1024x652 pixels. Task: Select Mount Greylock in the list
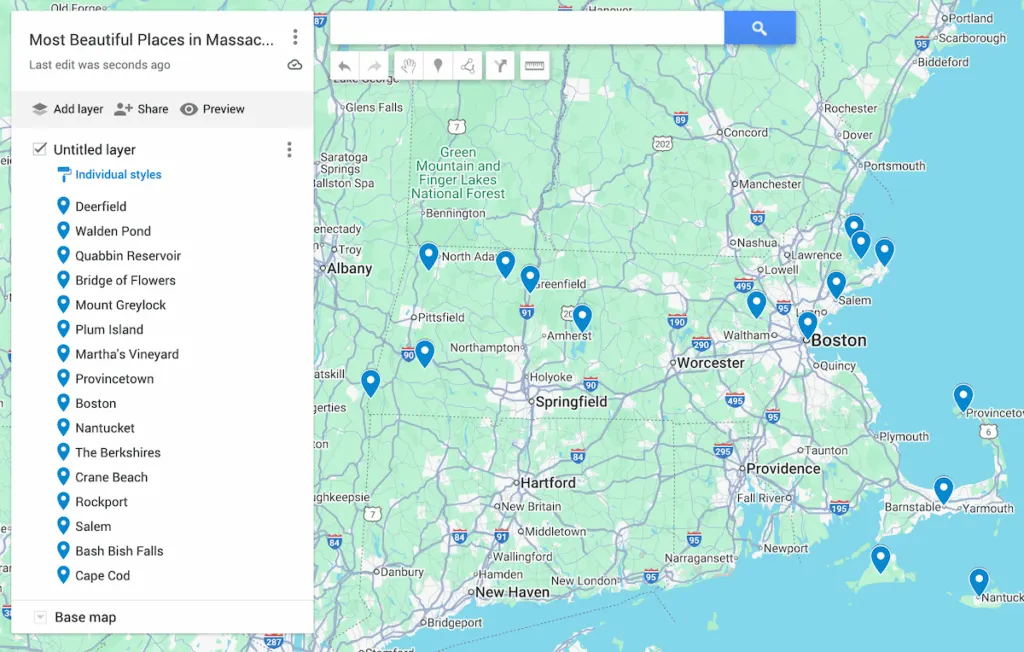pyautogui.click(x=121, y=305)
